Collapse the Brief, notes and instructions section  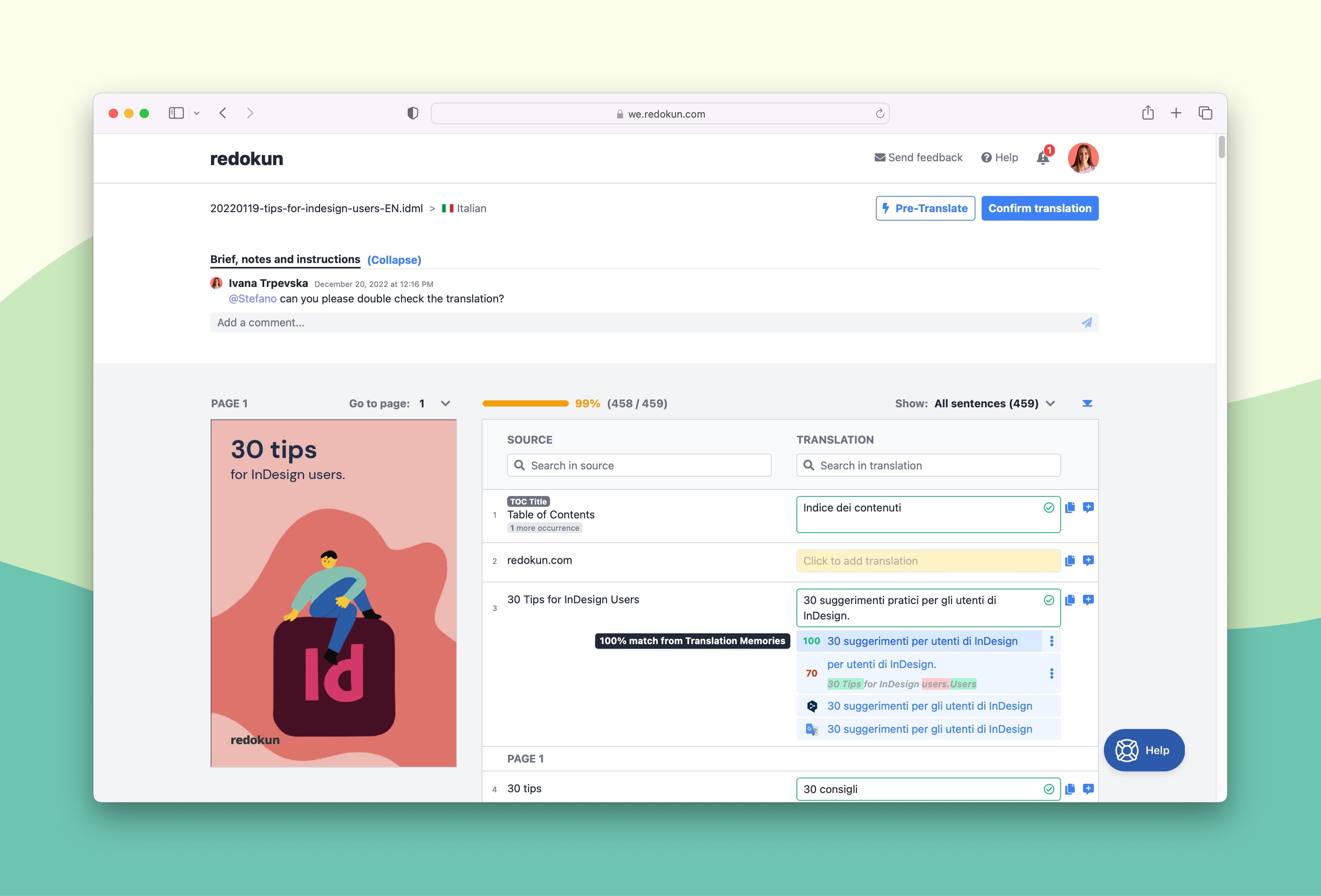point(394,260)
